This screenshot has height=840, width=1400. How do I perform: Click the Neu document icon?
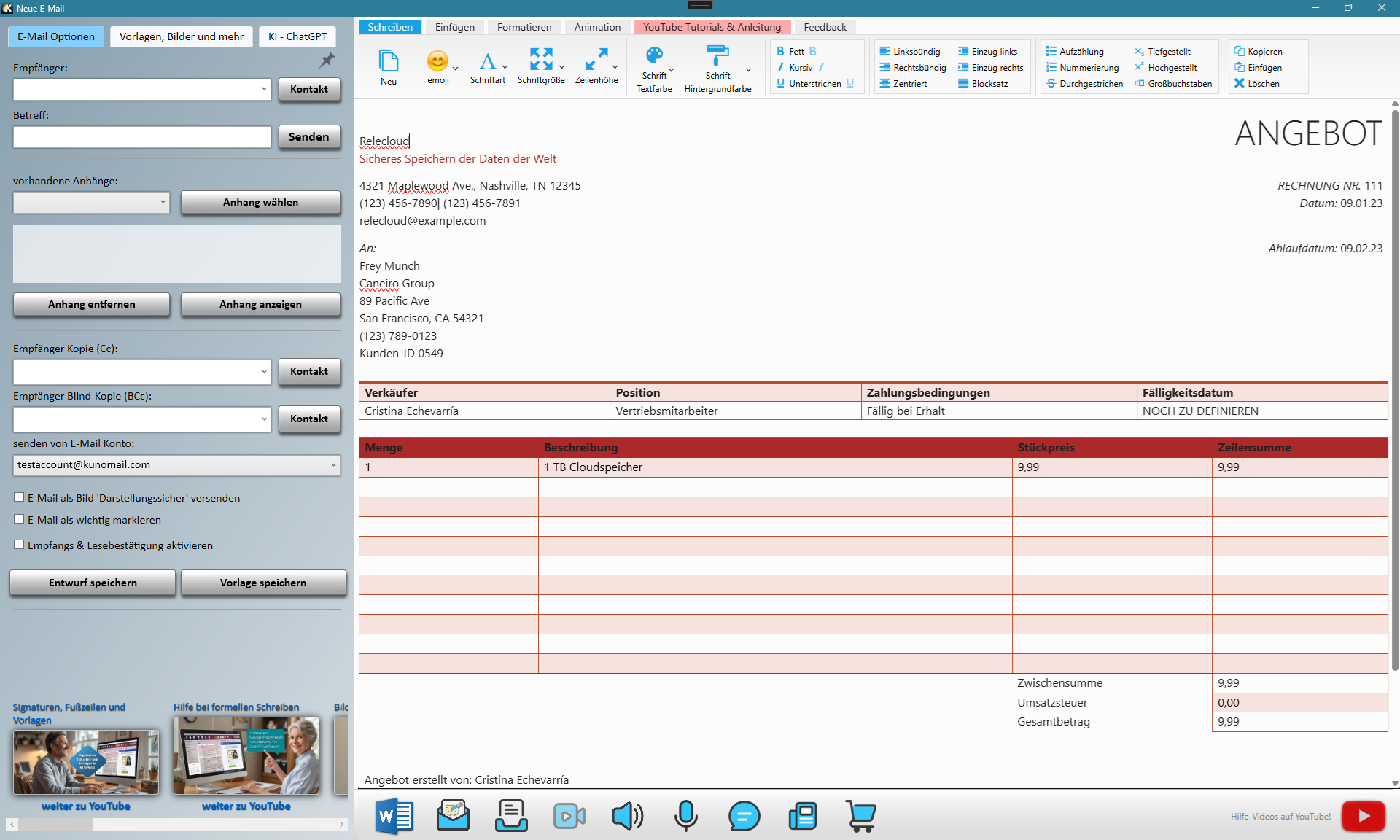tap(389, 61)
